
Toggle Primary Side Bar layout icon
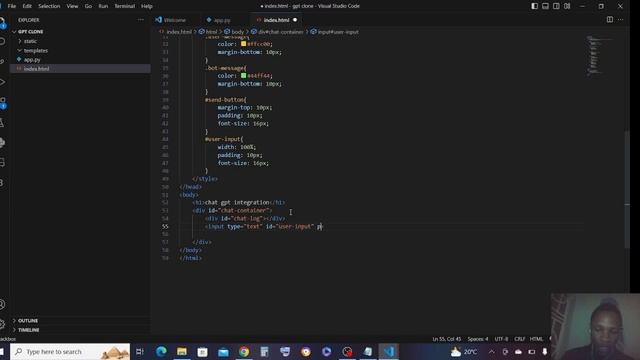coord(534,6)
